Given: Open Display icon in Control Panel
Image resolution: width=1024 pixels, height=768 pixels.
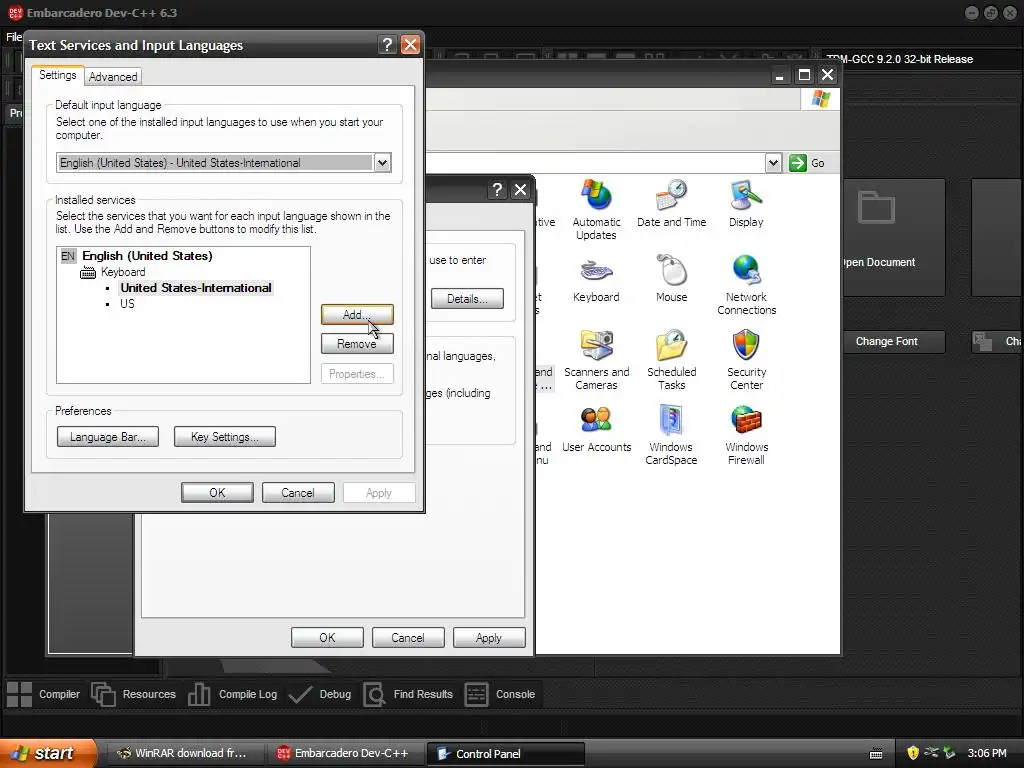Looking at the screenshot, I should point(746,204).
